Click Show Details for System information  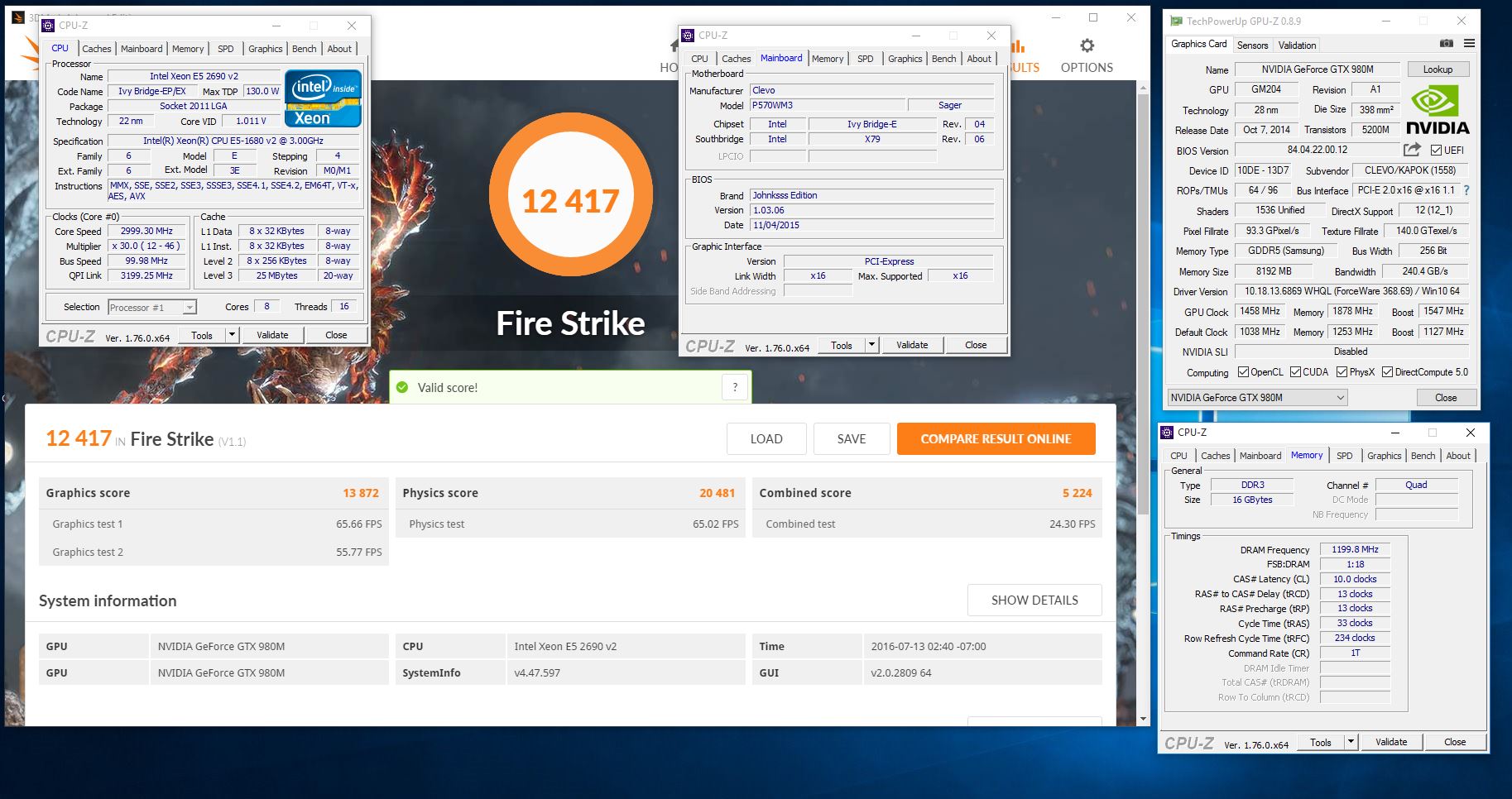(x=1034, y=600)
